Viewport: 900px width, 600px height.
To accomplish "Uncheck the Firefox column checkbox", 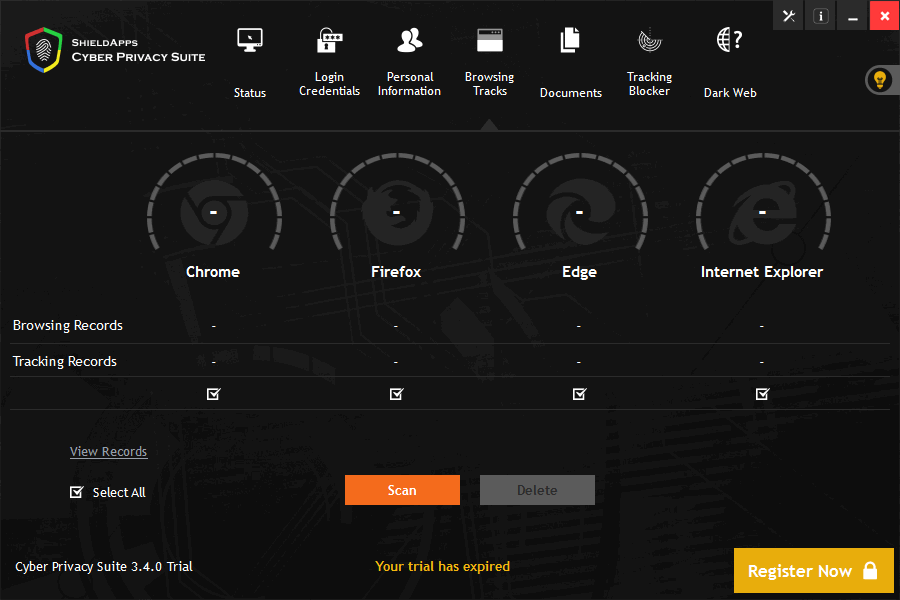I will 397,394.
